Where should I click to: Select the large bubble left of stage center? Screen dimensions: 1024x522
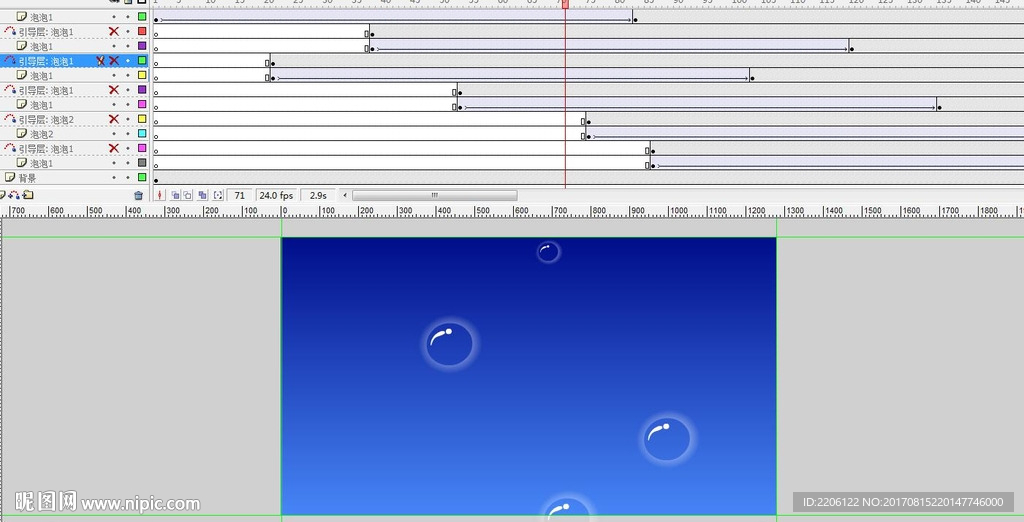click(x=449, y=344)
